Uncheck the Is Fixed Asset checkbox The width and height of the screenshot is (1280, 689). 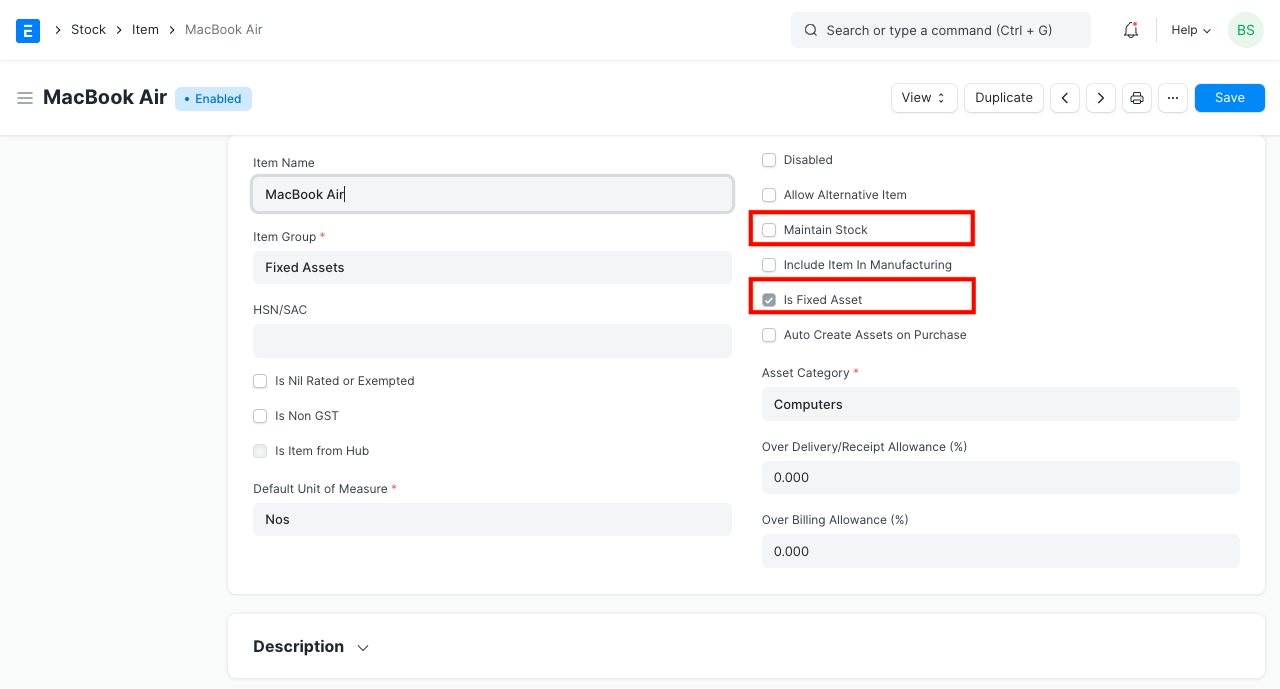769,300
